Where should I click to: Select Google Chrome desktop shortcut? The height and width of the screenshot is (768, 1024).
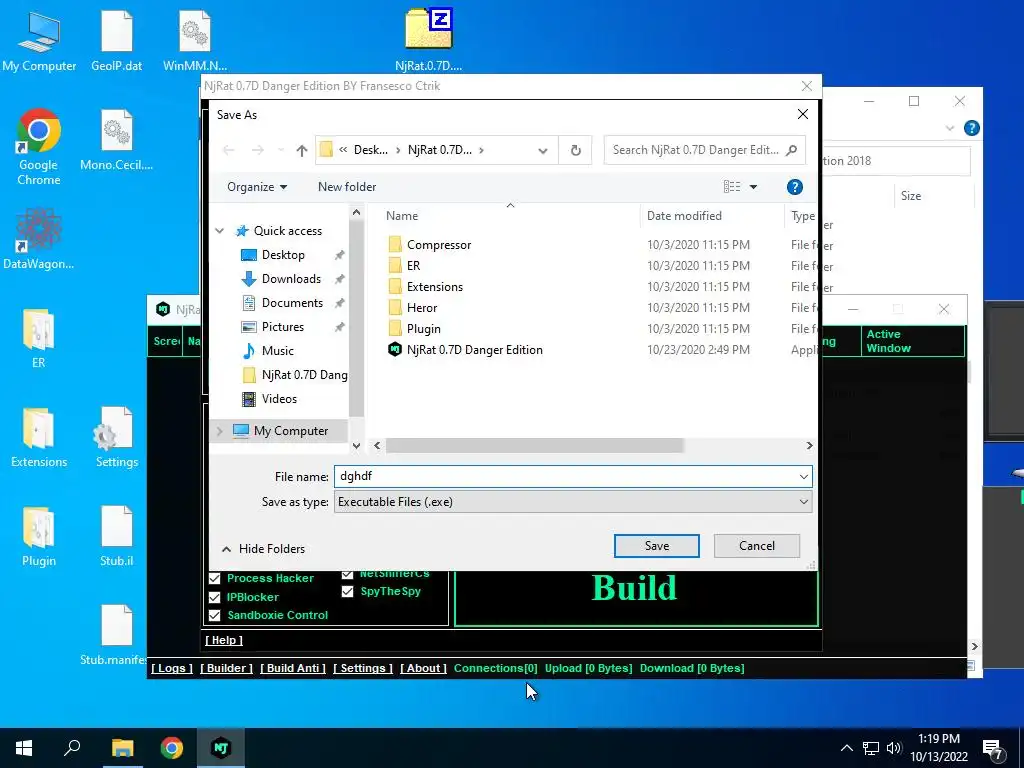tap(39, 147)
